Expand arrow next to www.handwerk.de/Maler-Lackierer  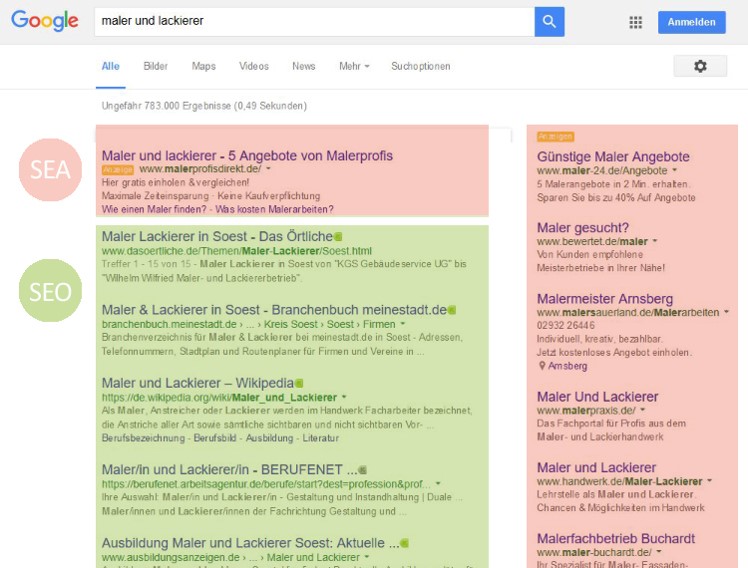(709, 481)
